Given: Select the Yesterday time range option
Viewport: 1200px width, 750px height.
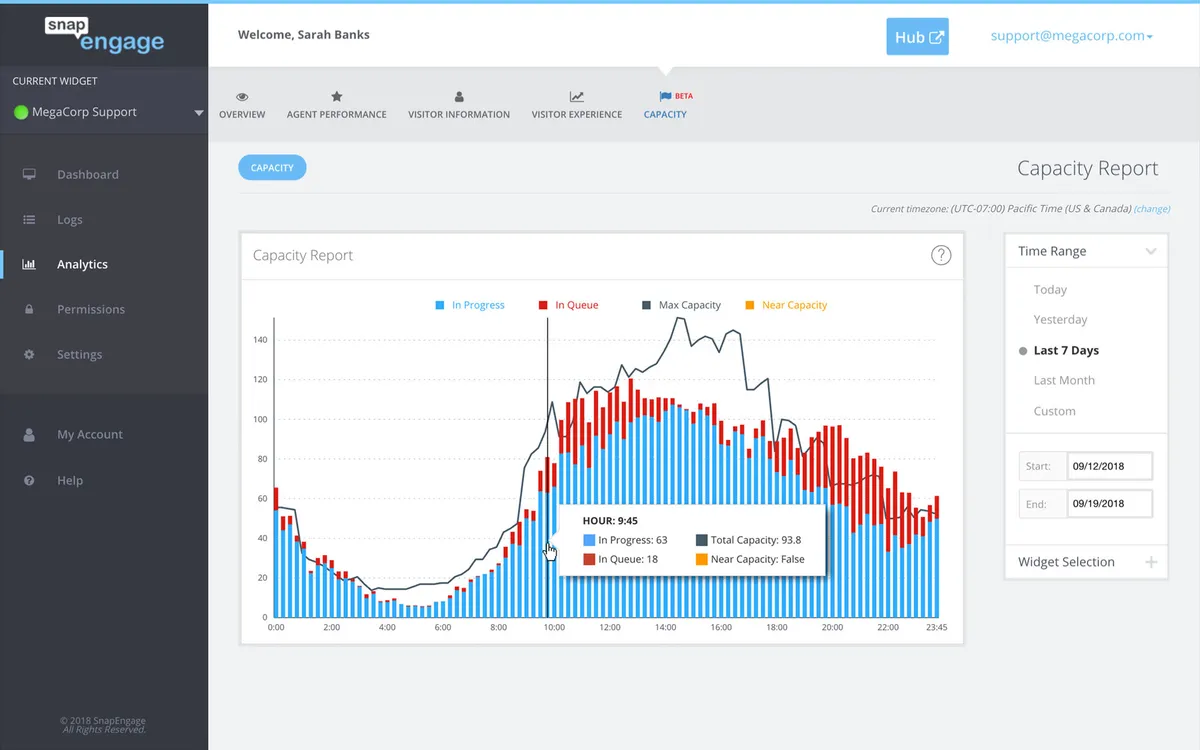Looking at the screenshot, I should 1060,320.
